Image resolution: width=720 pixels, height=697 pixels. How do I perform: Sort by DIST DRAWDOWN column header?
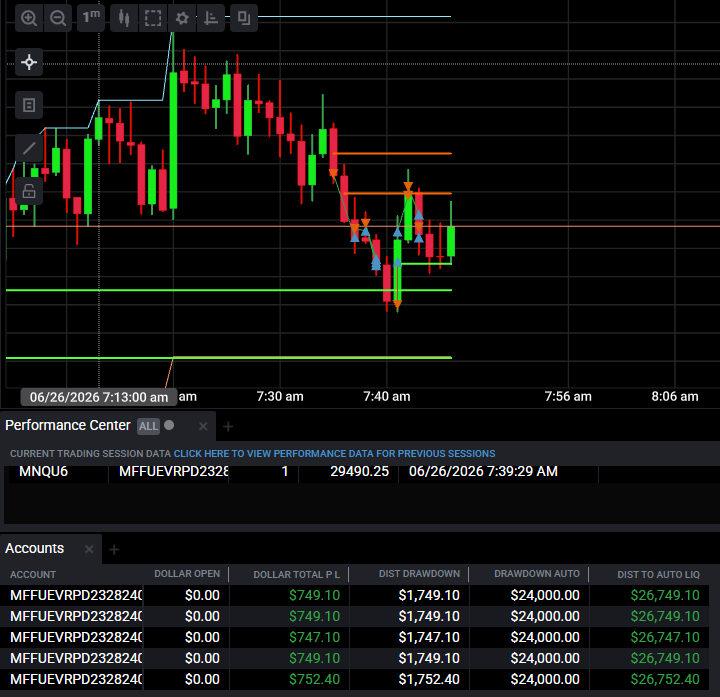coord(419,573)
